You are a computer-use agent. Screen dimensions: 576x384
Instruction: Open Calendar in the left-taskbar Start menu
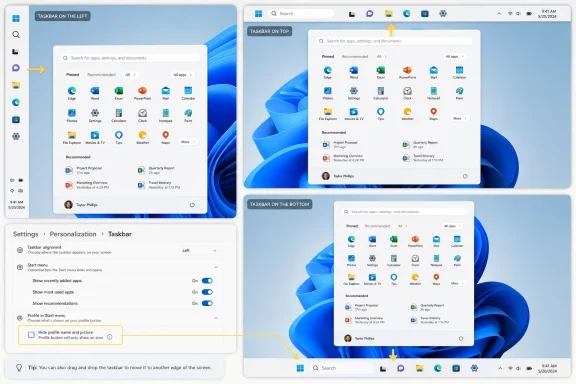click(x=188, y=93)
